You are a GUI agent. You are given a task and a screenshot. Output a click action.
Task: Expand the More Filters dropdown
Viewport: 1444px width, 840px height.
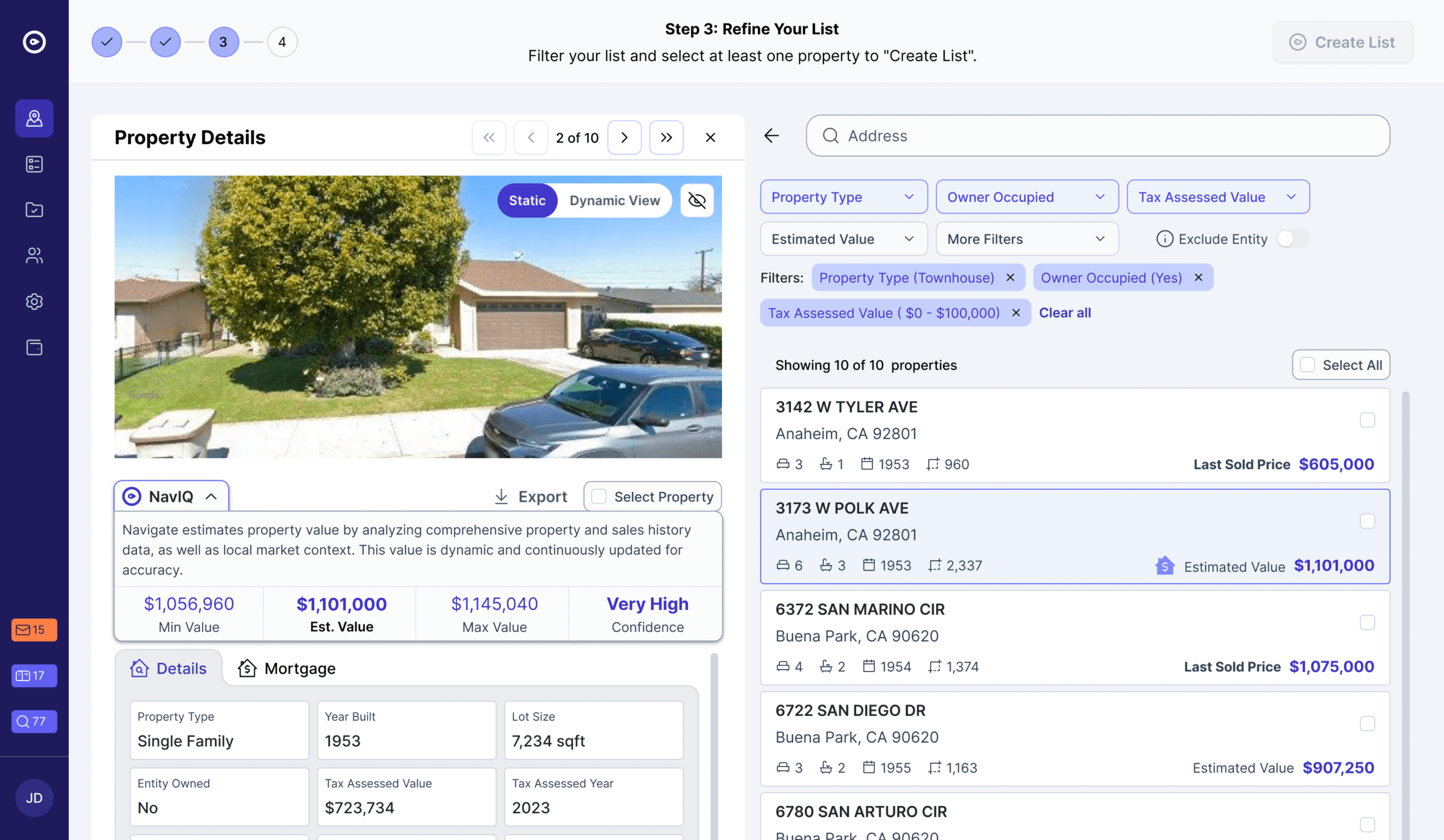1026,239
